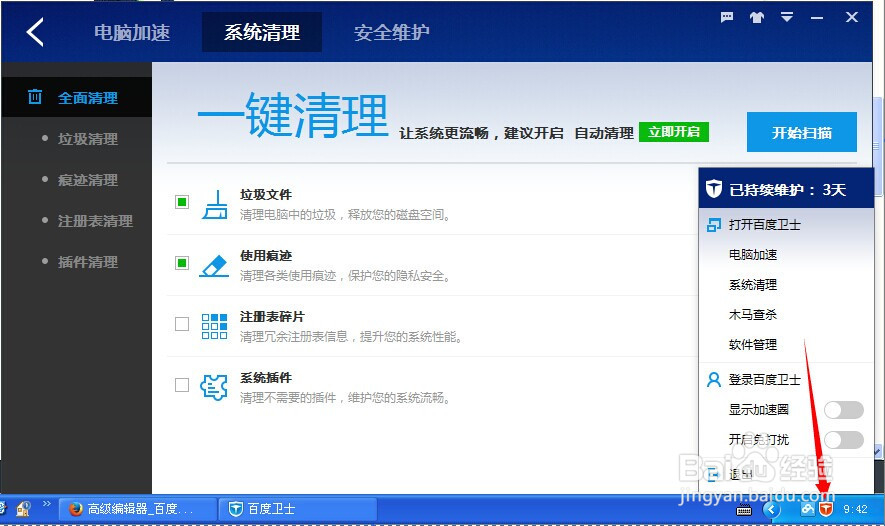
Task: Click the tray icon left of shield
Action: 808,509
